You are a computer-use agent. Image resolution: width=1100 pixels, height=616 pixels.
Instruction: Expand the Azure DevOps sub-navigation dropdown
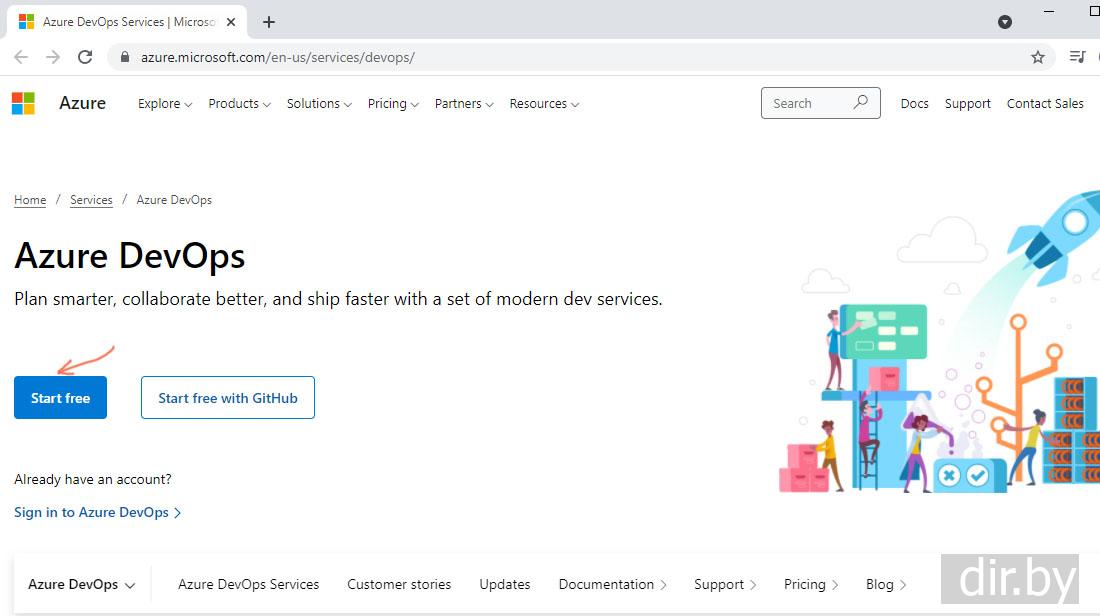tap(81, 585)
